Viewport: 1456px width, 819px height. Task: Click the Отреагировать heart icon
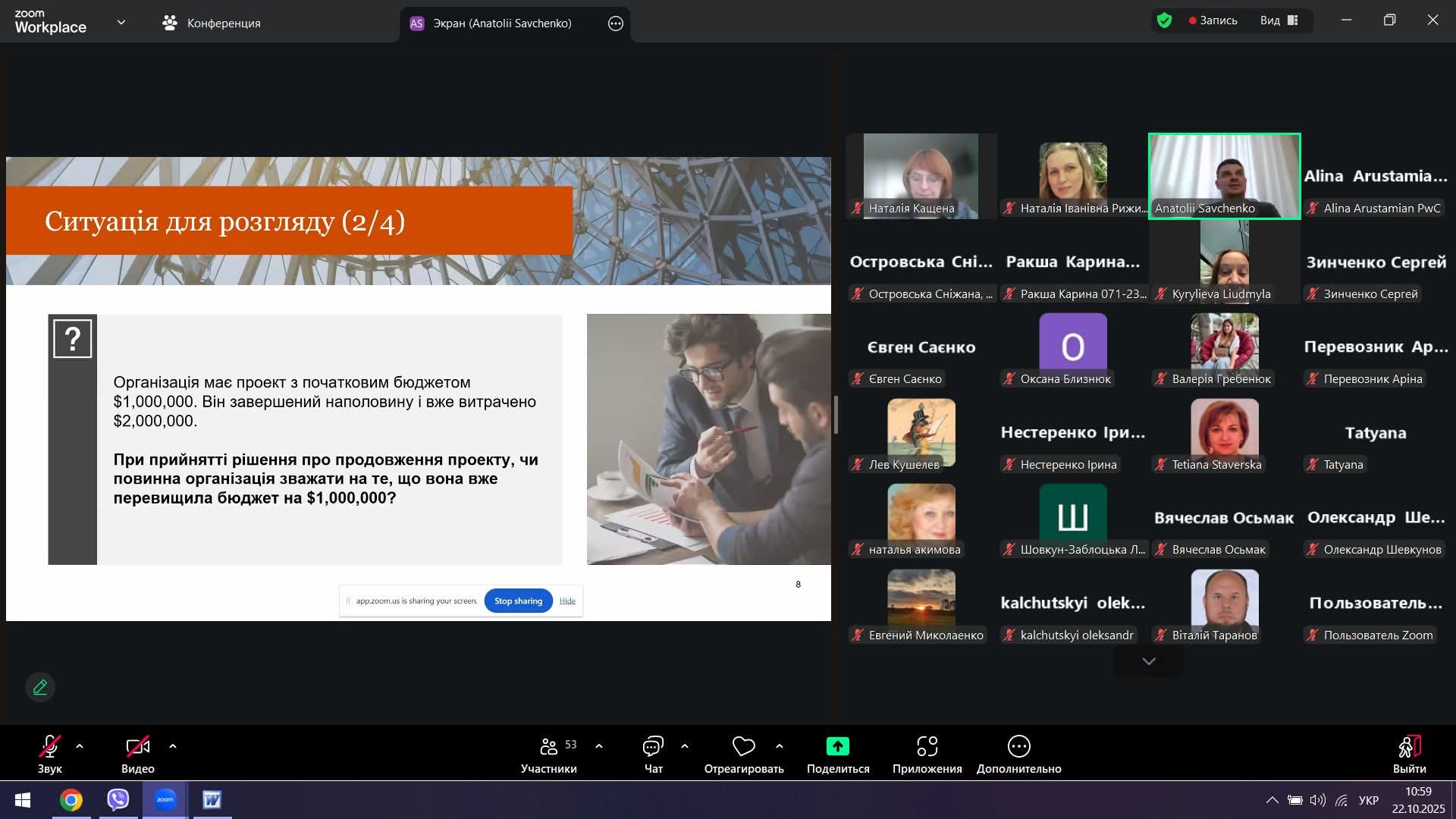click(x=743, y=747)
